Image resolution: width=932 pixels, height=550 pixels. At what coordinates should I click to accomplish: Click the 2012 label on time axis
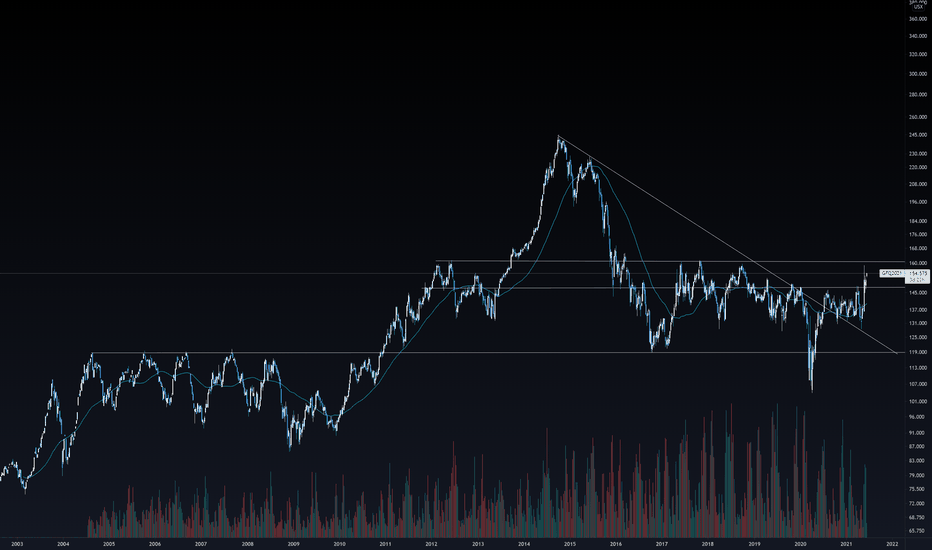pos(432,544)
